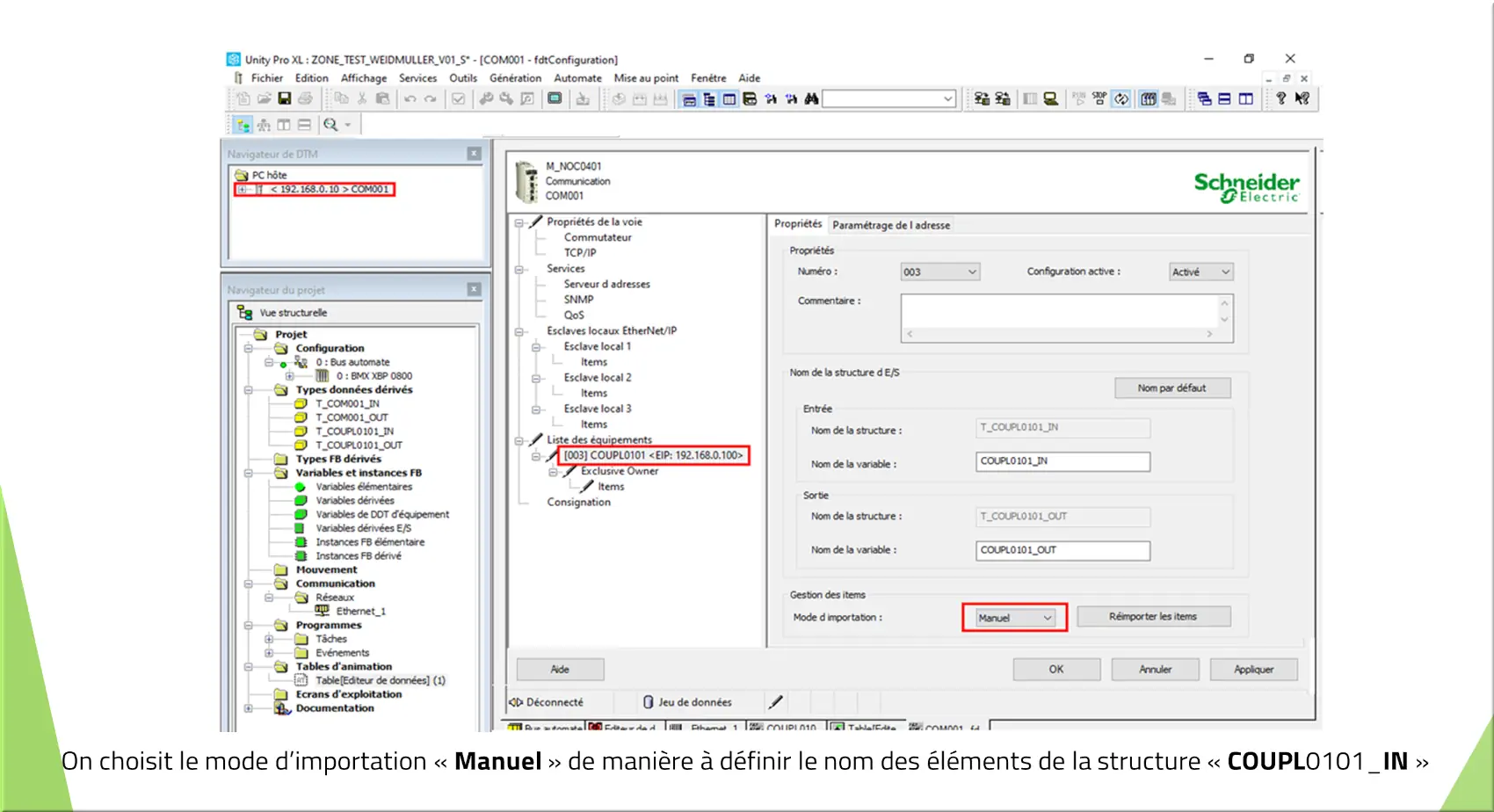
Task: Collapse the Esclave local 1 node
Action: click(x=536, y=347)
